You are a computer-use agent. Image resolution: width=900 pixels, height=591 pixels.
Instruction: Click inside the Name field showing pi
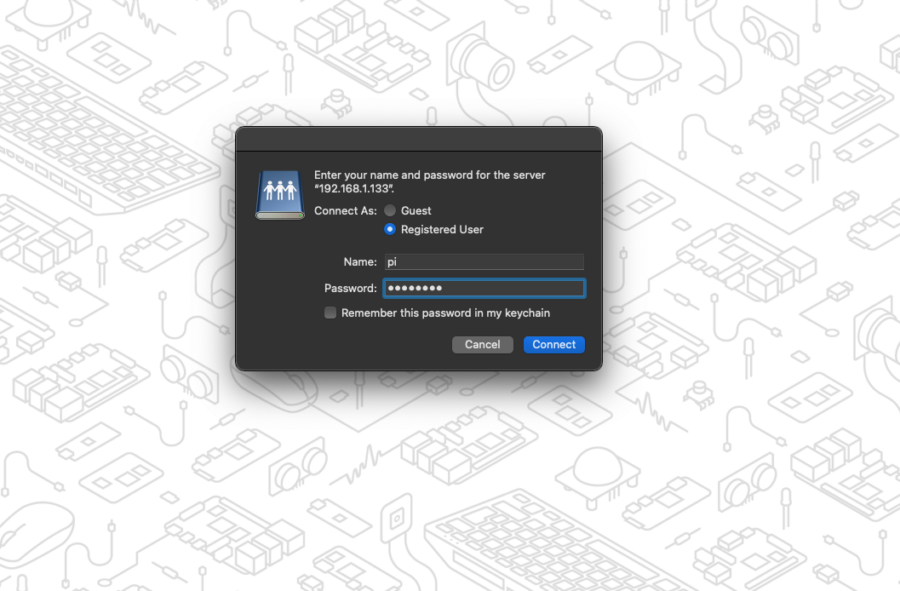pyautogui.click(x=484, y=261)
